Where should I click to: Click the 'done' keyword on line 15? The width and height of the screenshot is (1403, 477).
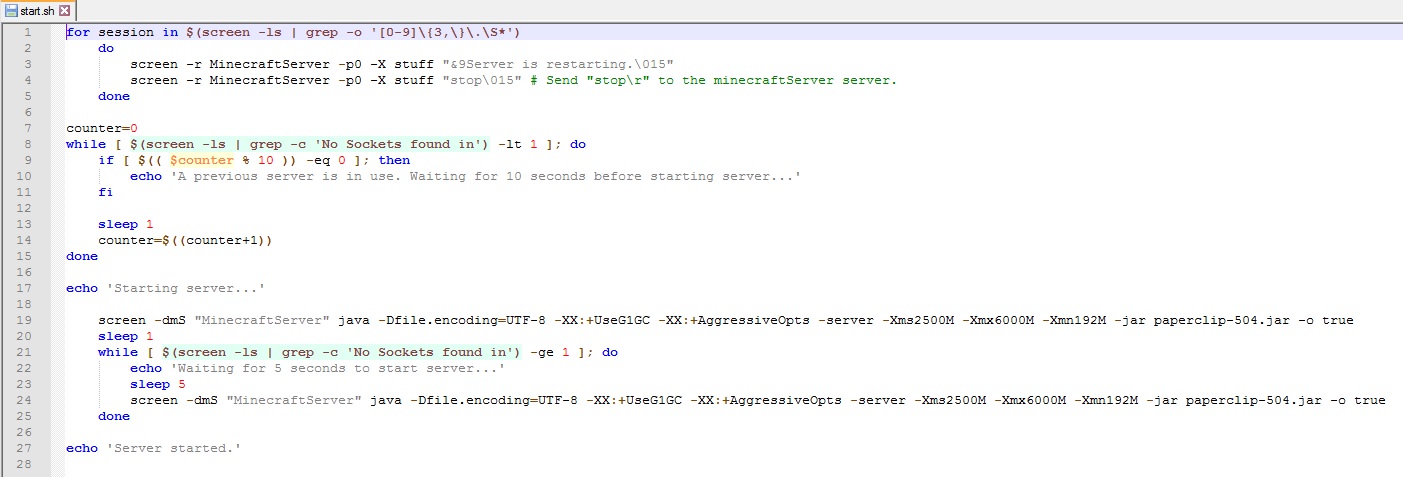pos(82,256)
